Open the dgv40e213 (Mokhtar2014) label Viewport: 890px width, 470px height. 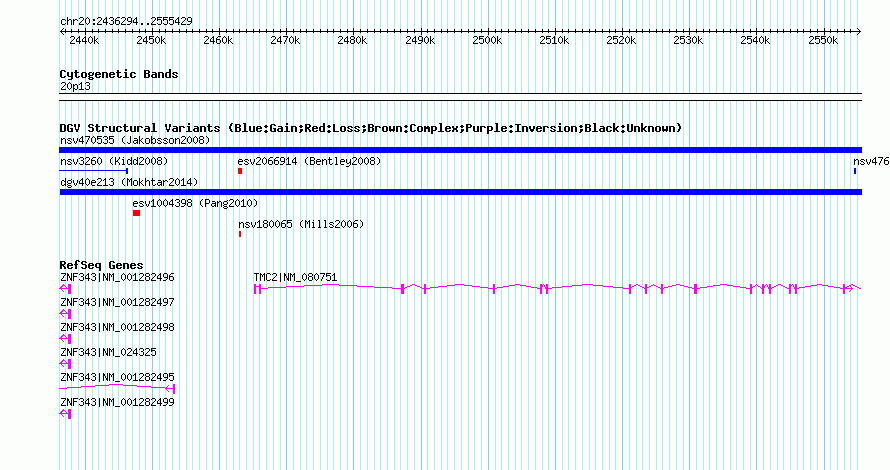129,182
